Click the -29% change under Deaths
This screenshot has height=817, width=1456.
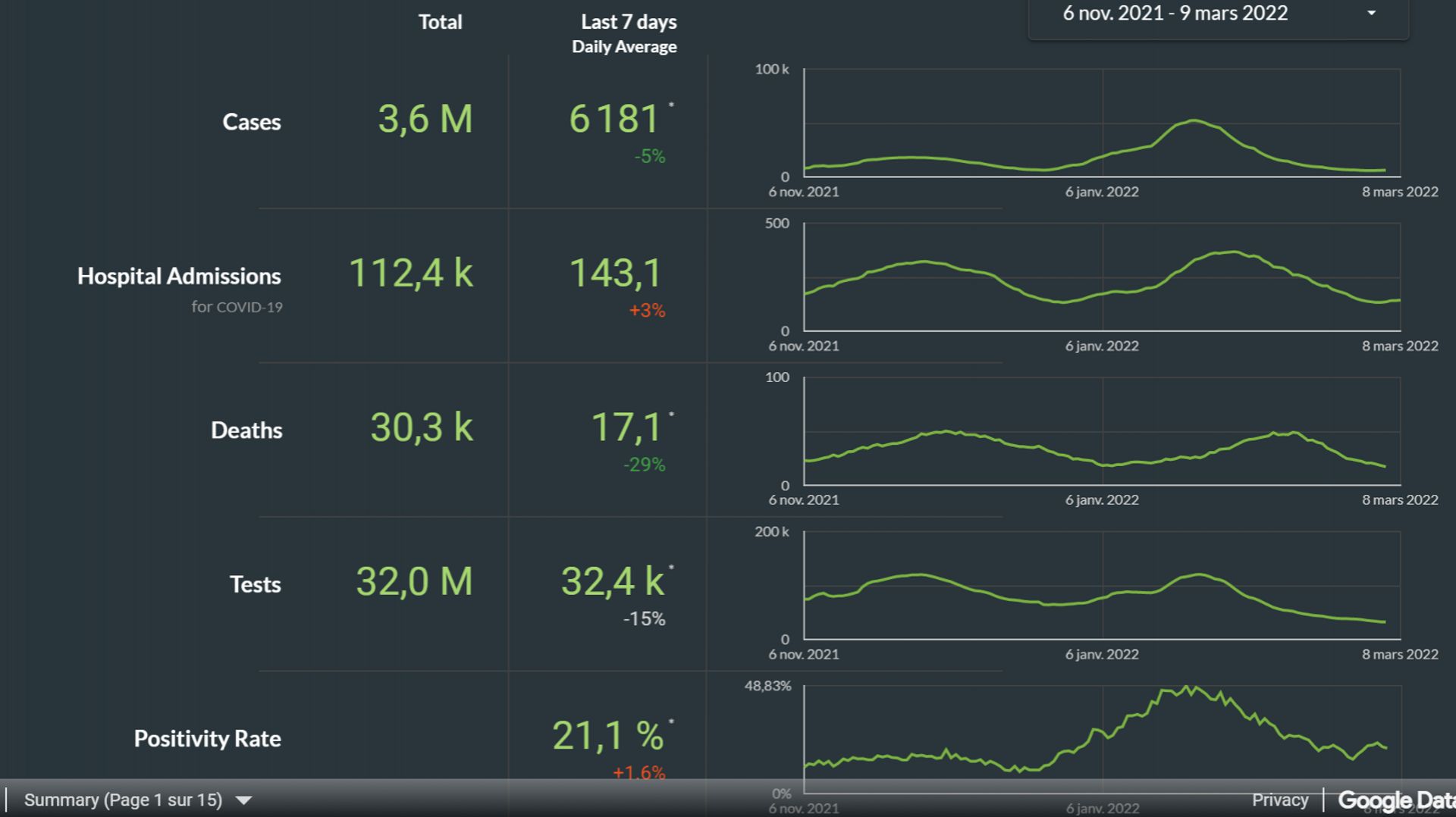pyautogui.click(x=644, y=465)
